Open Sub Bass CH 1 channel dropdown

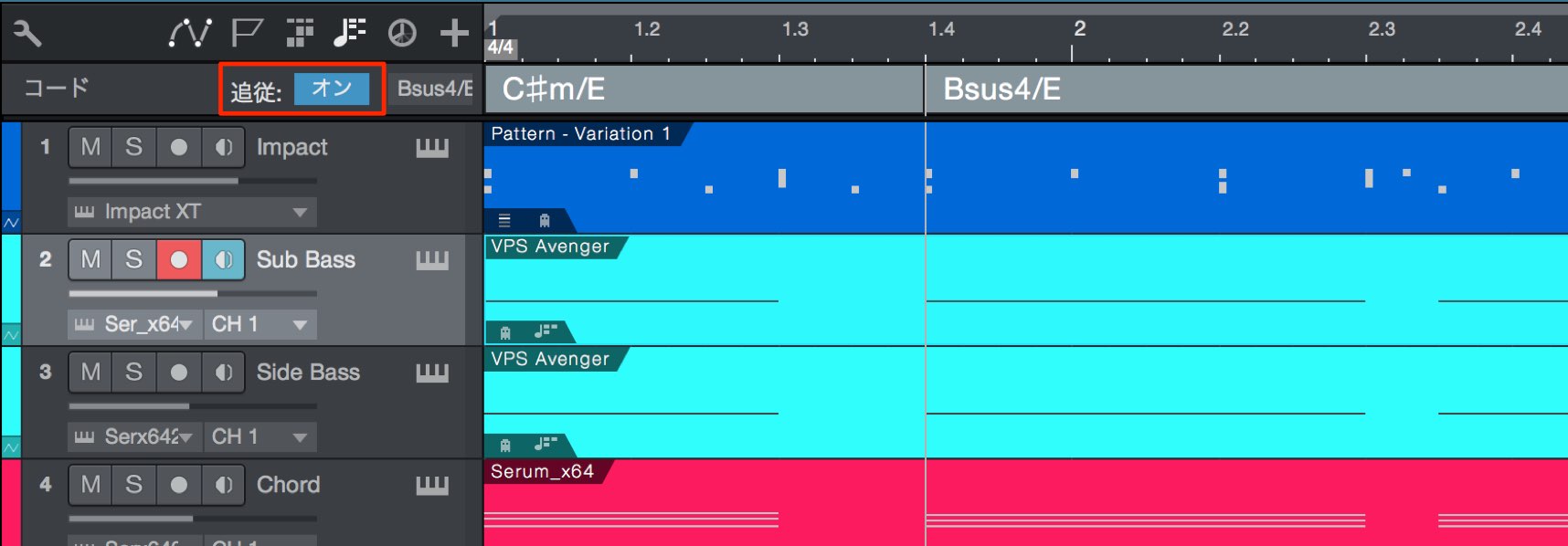[x=260, y=324]
